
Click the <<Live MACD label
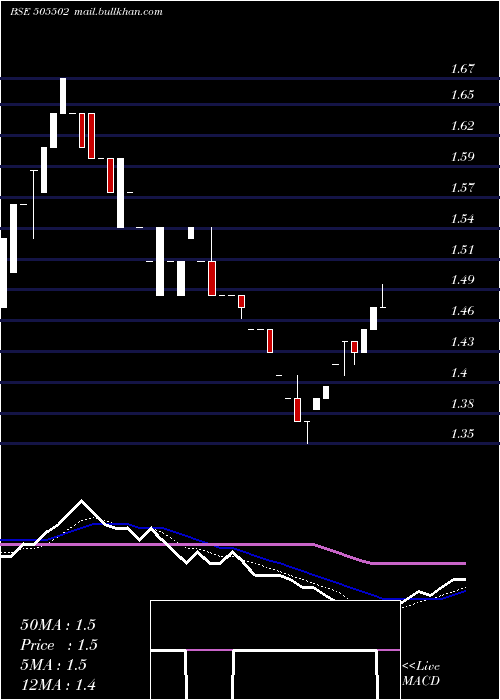pyautogui.click(x=421, y=674)
